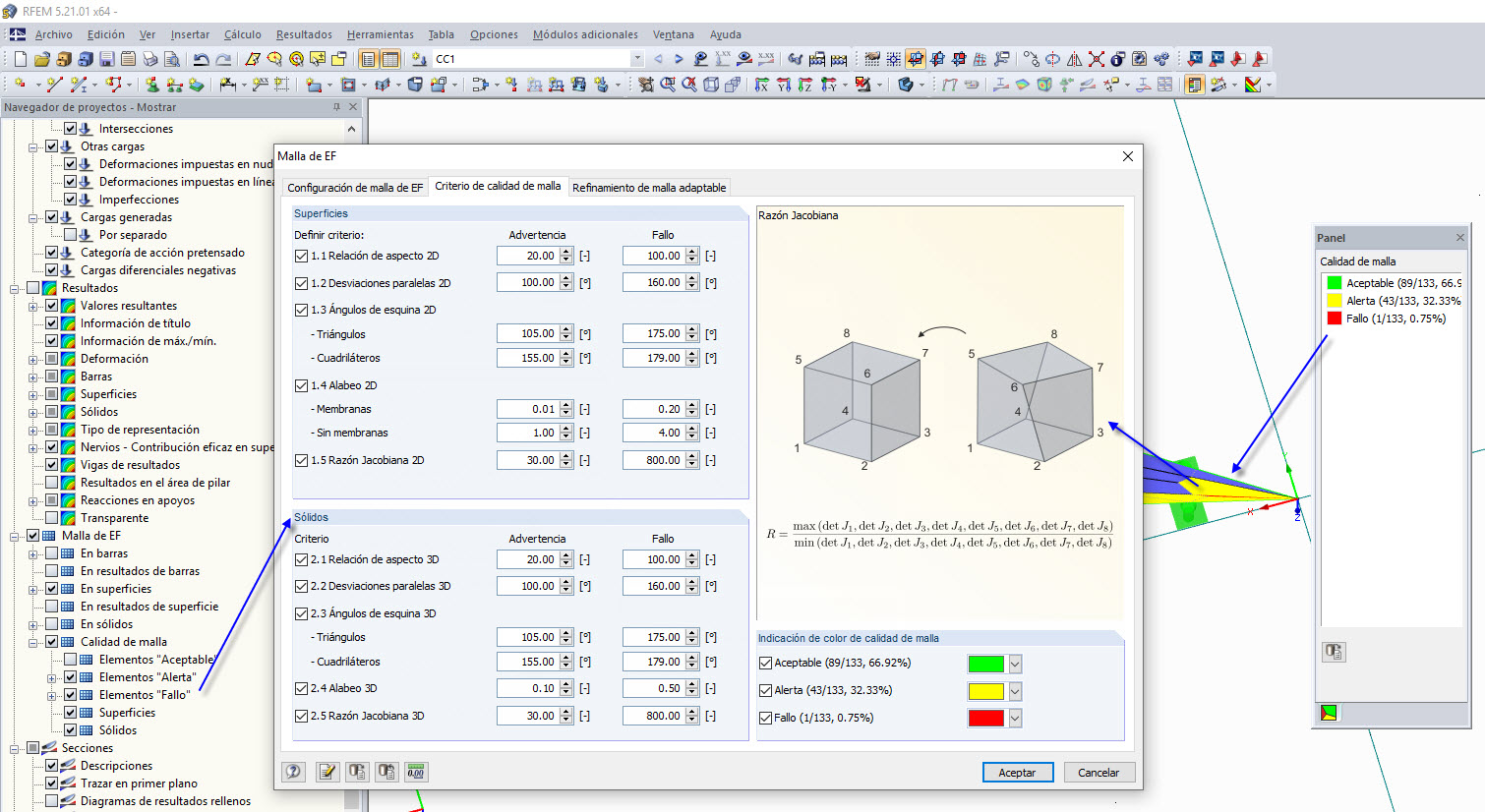1485x812 pixels.
Task: Increase Fallo value for 2.5 Razón Jacobiana 3D
Action: click(692, 712)
